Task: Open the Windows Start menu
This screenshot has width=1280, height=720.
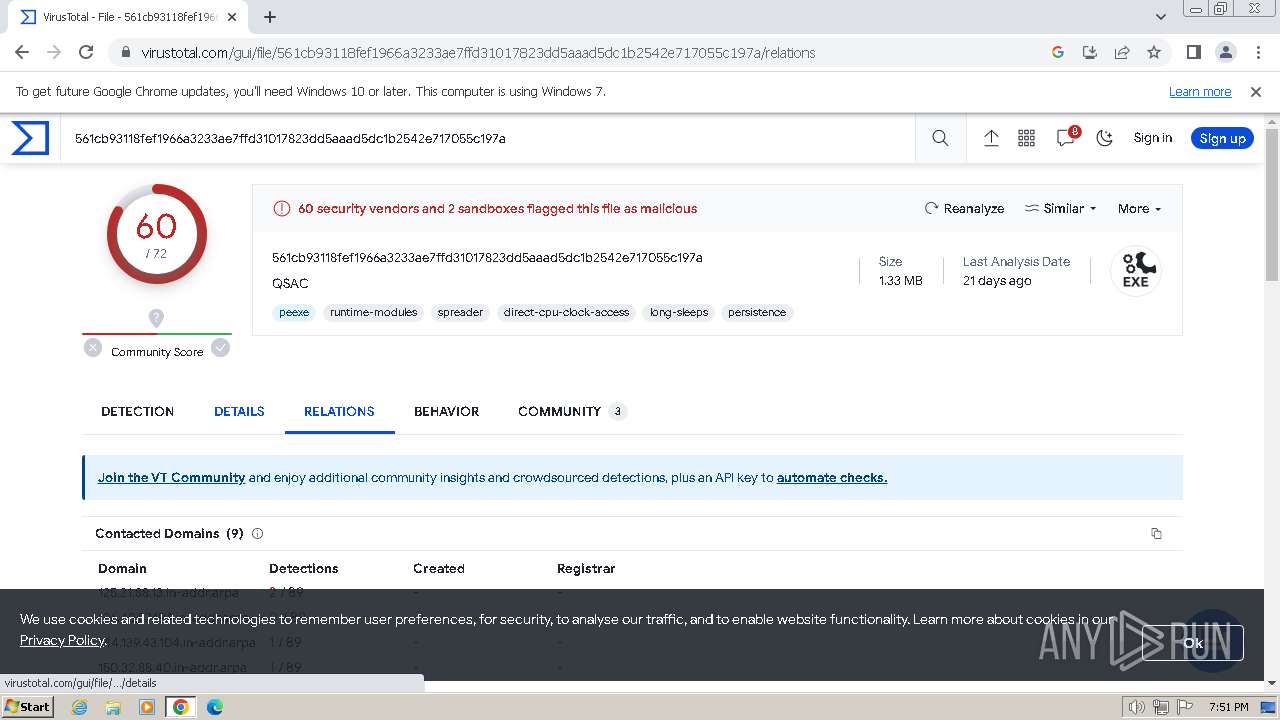Action: pyautogui.click(x=27, y=706)
